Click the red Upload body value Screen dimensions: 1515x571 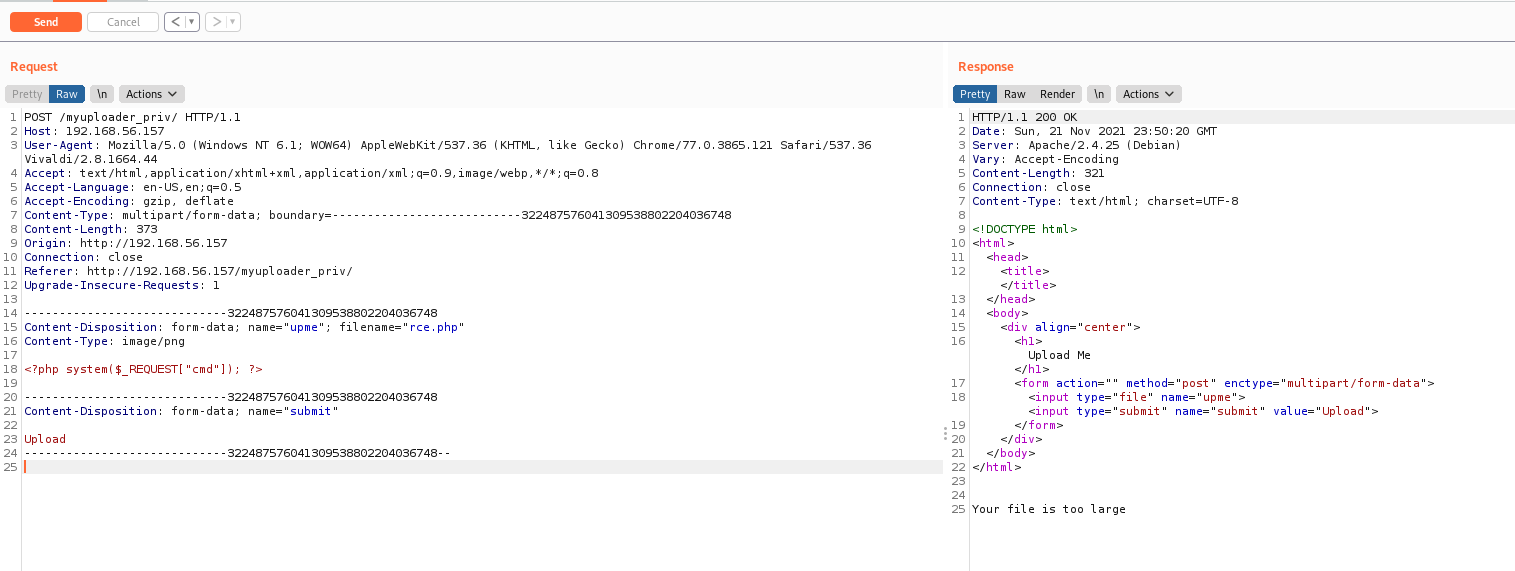click(45, 439)
